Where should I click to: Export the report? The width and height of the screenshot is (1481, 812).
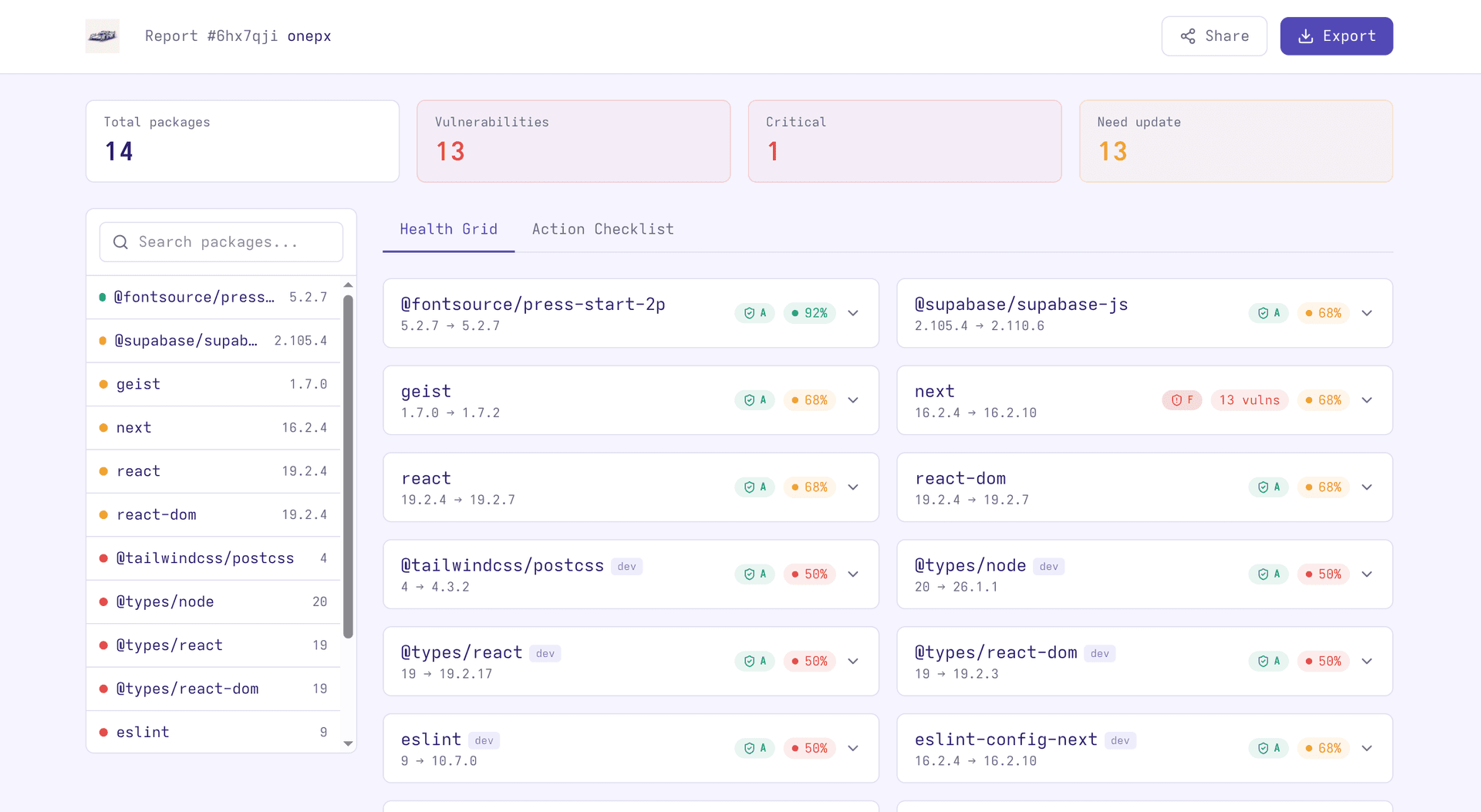[1336, 36]
